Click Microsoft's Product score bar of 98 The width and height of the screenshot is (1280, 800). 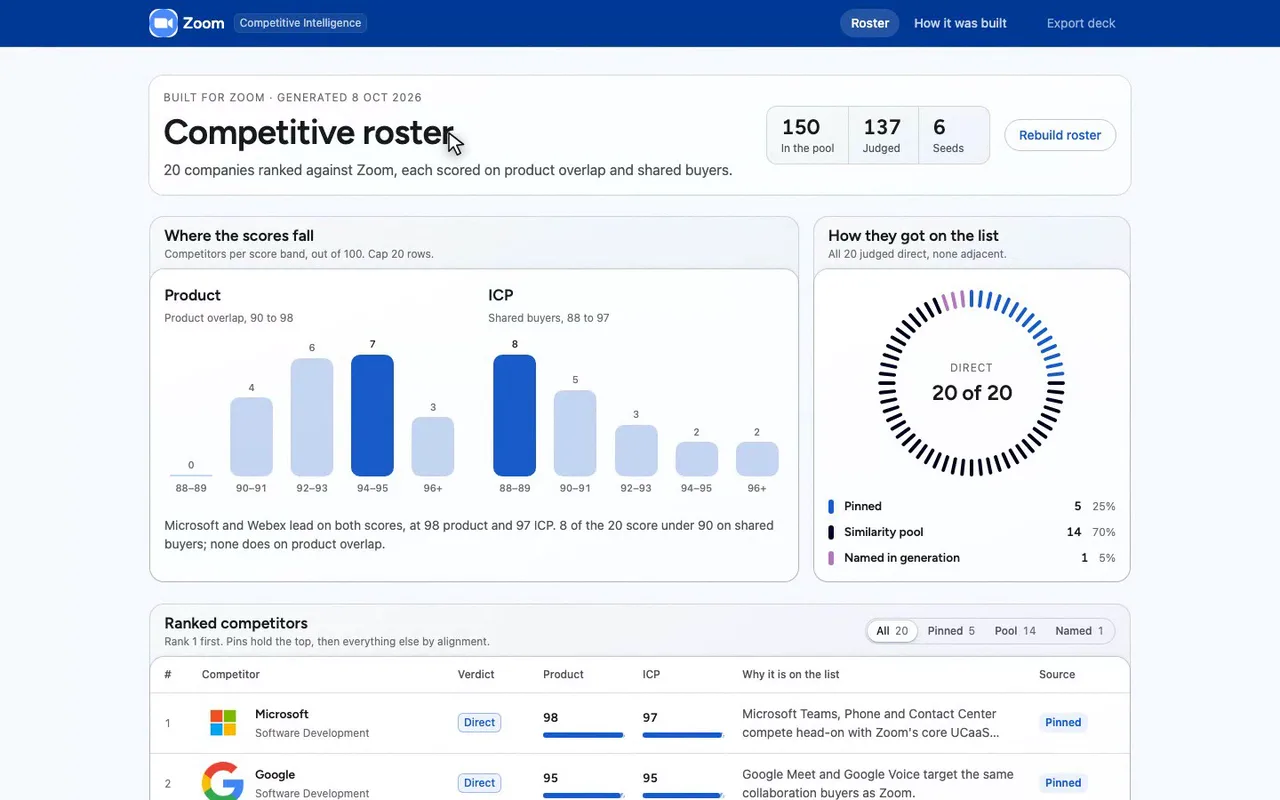click(584, 735)
